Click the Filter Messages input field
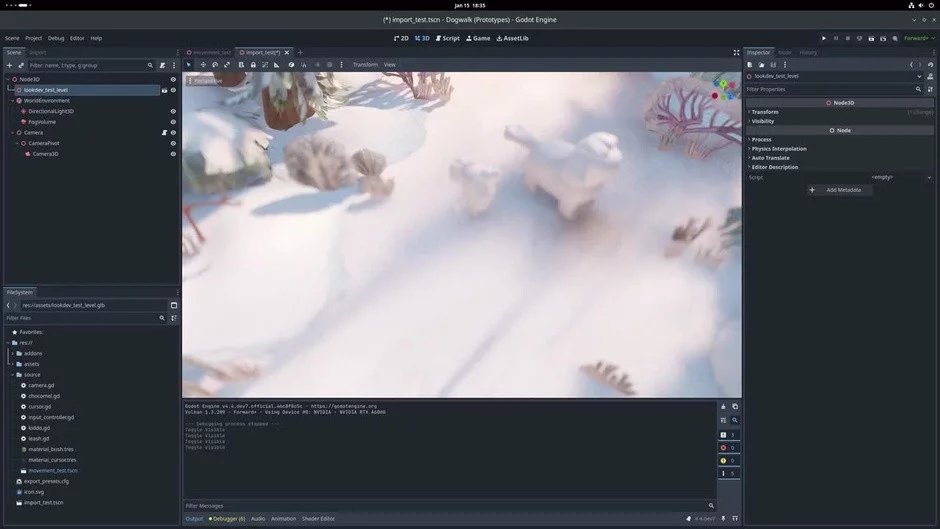This screenshot has height=529, width=940. click(x=450, y=506)
